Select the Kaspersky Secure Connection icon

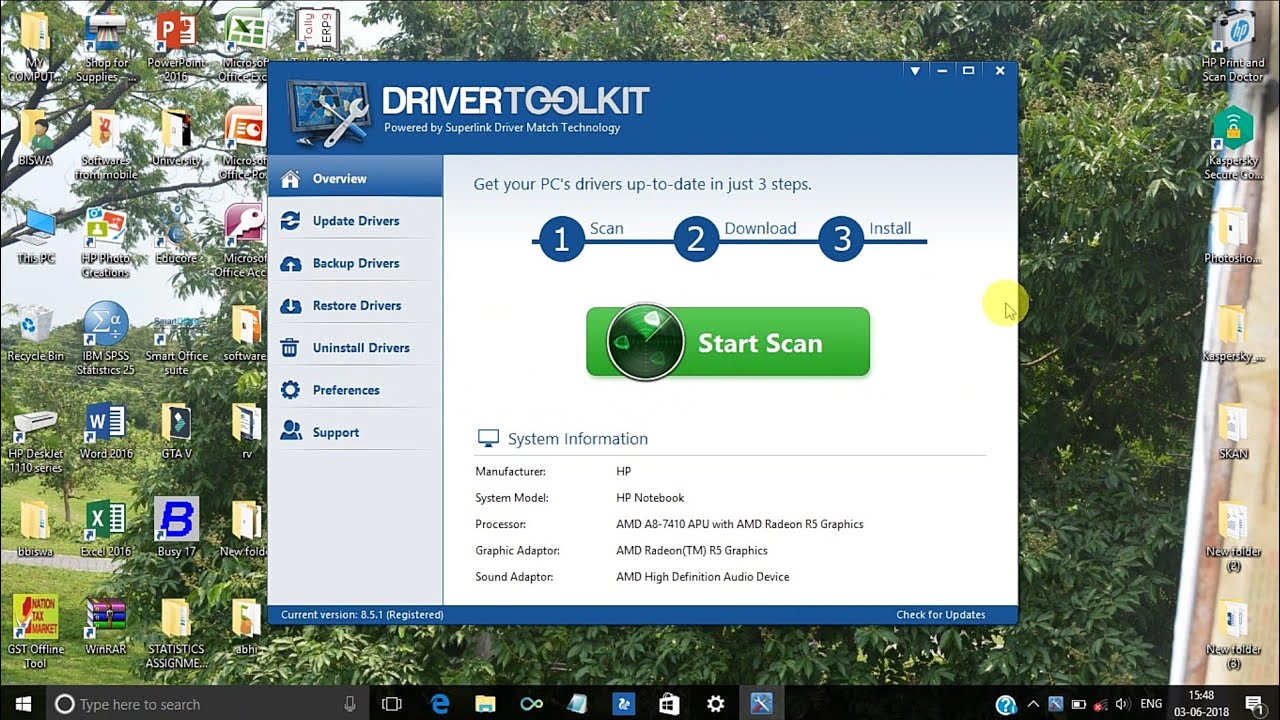tap(1233, 144)
